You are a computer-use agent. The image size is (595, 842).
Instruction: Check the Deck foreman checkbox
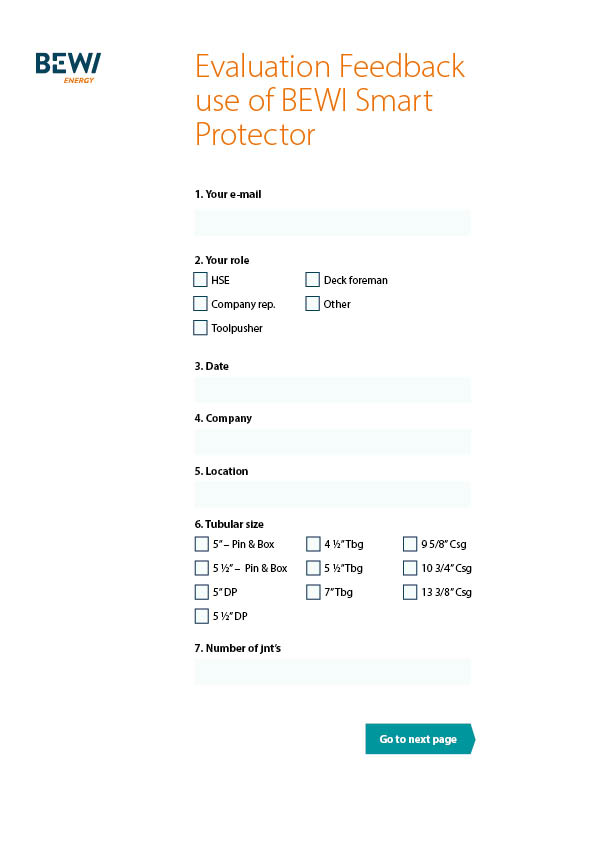click(313, 280)
